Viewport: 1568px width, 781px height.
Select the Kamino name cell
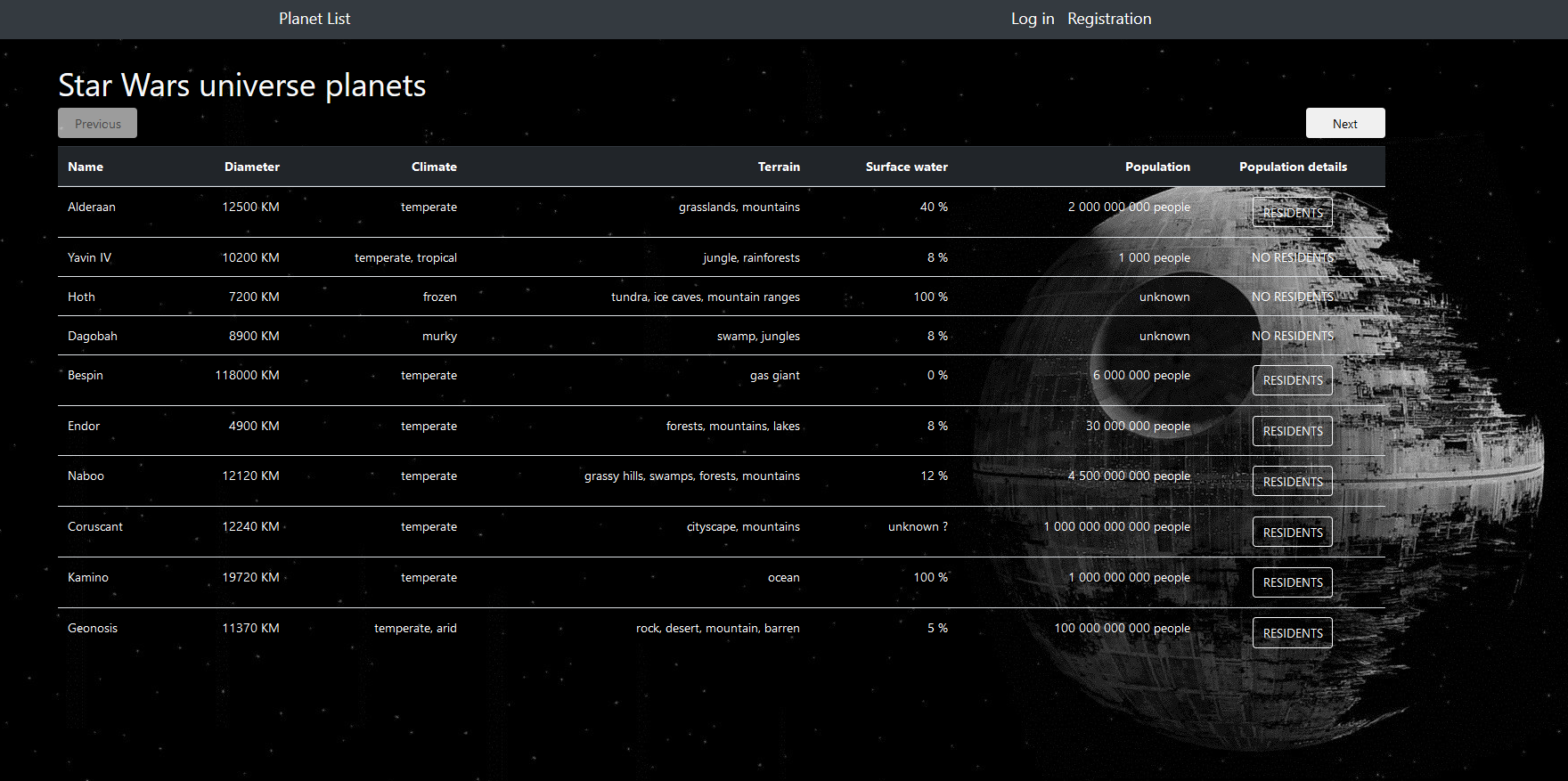click(x=88, y=577)
